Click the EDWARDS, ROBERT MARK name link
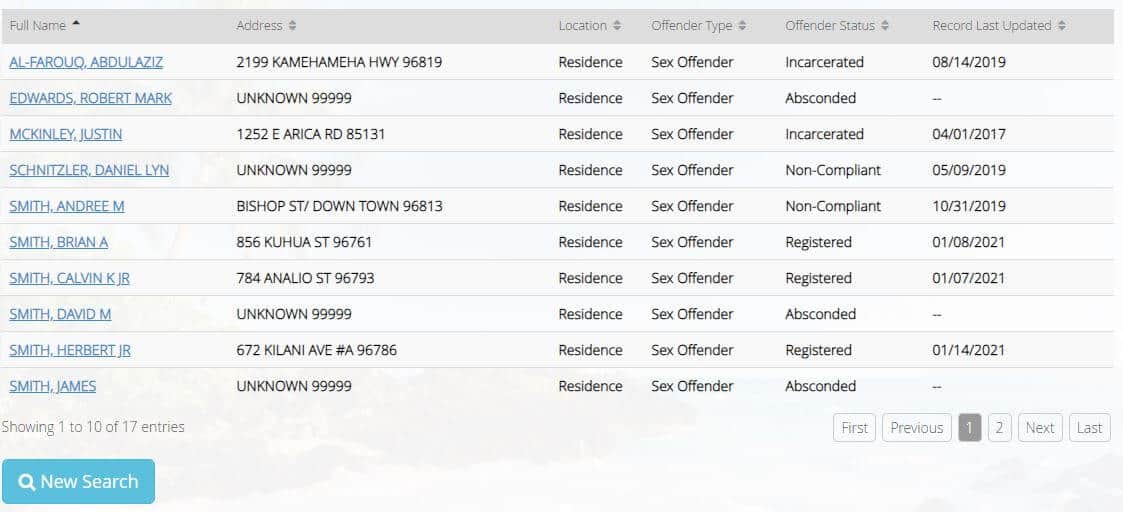This screenshot has height=512, width=1123. pyautogui.click(x=90, y=98)
